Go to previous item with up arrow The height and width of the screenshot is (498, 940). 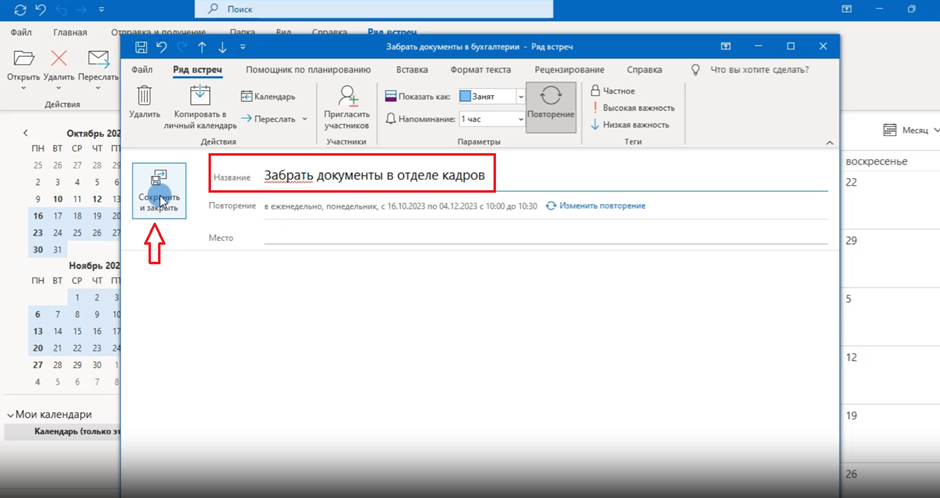click(202, 47)
